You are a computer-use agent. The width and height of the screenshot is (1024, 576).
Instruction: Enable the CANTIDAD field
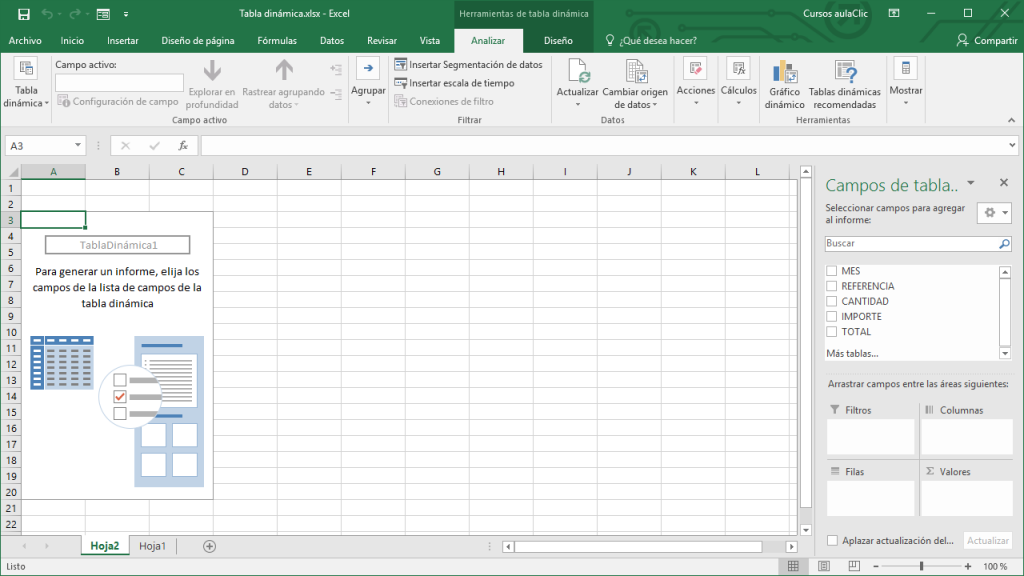[831, 301]
